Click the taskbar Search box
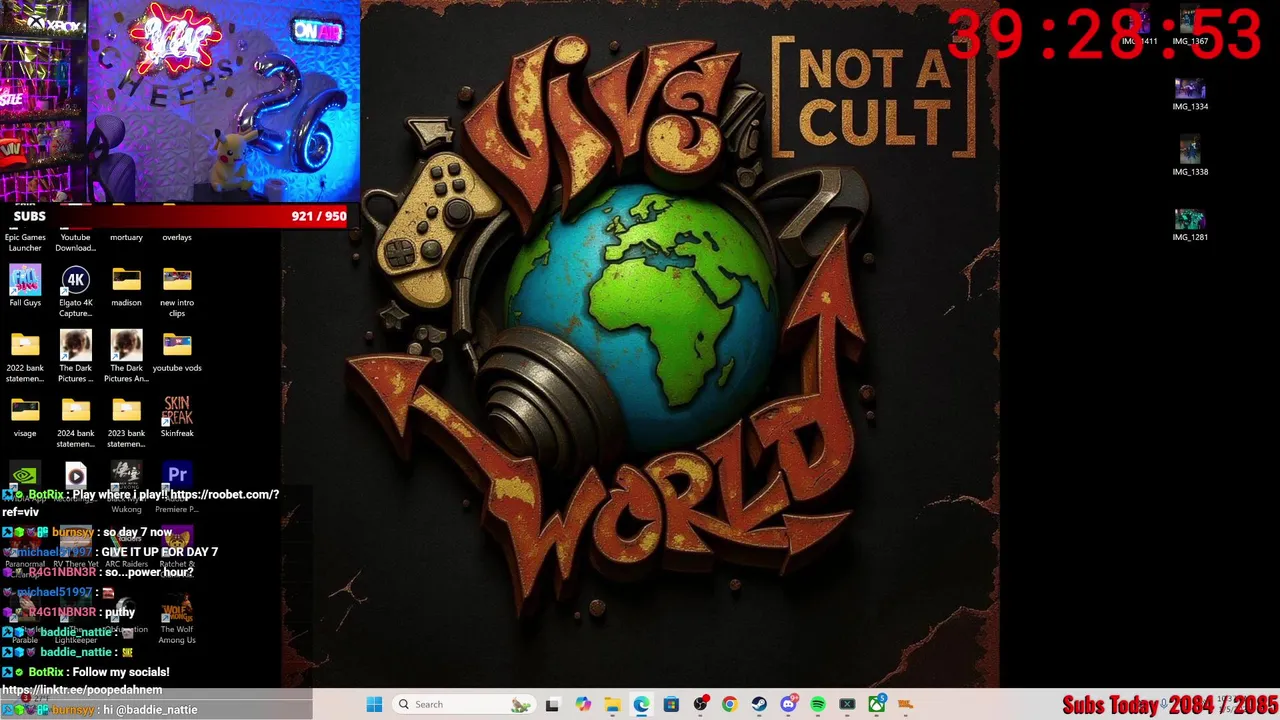The image size is (1280, 720). click(x=463, y=704)
